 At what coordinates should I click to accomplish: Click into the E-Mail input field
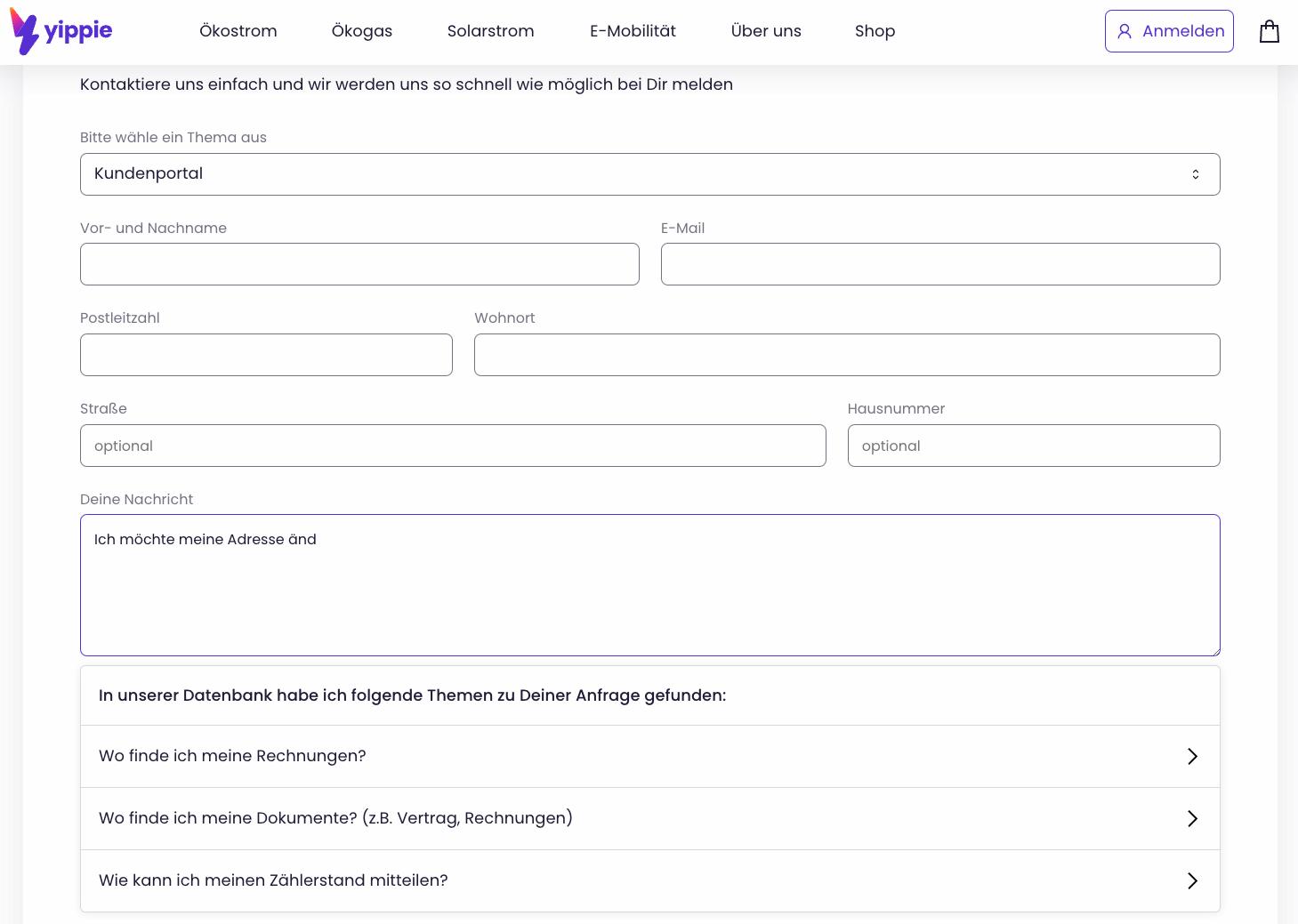[x=939, y=264]
